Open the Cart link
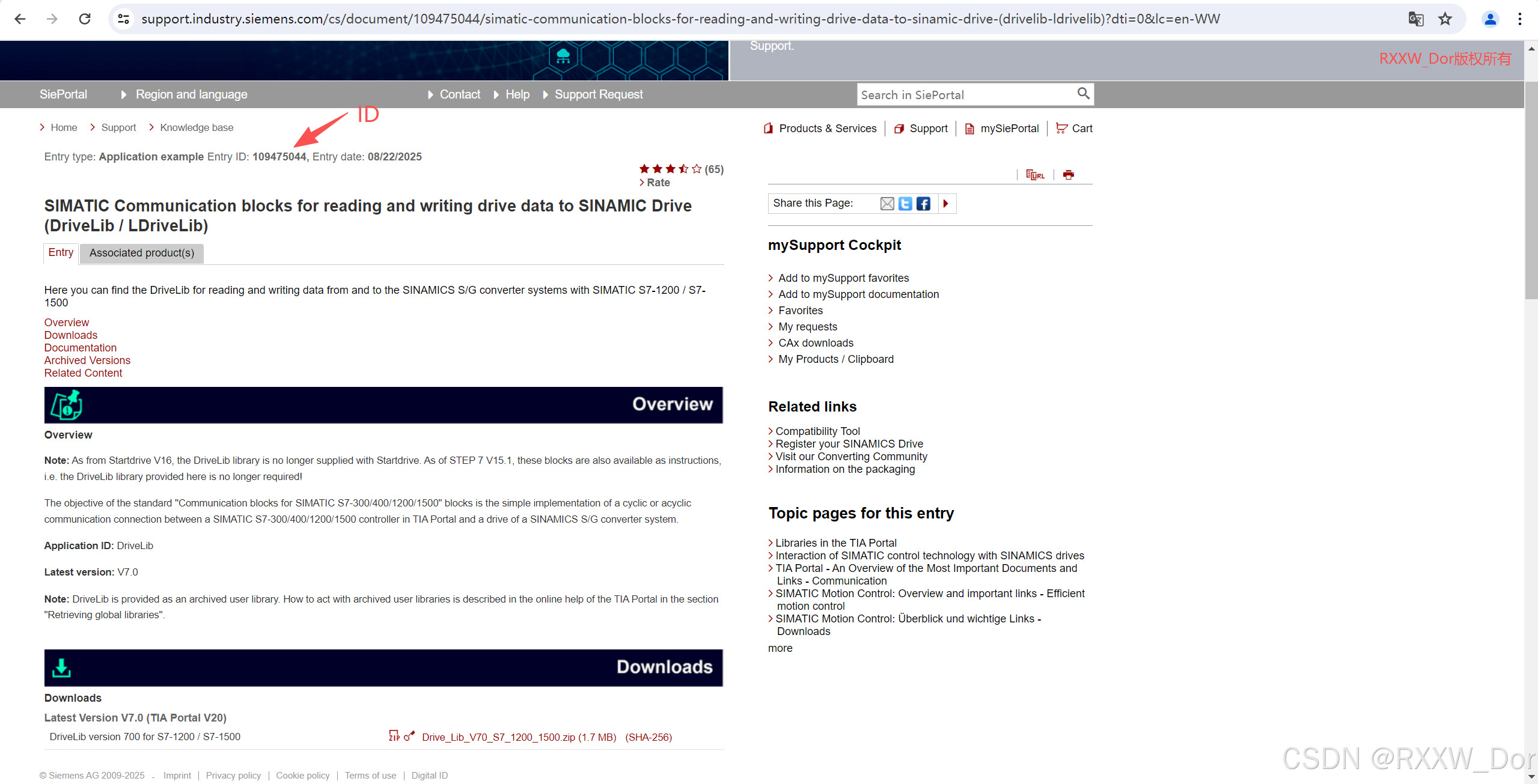 click(1081, 129)
